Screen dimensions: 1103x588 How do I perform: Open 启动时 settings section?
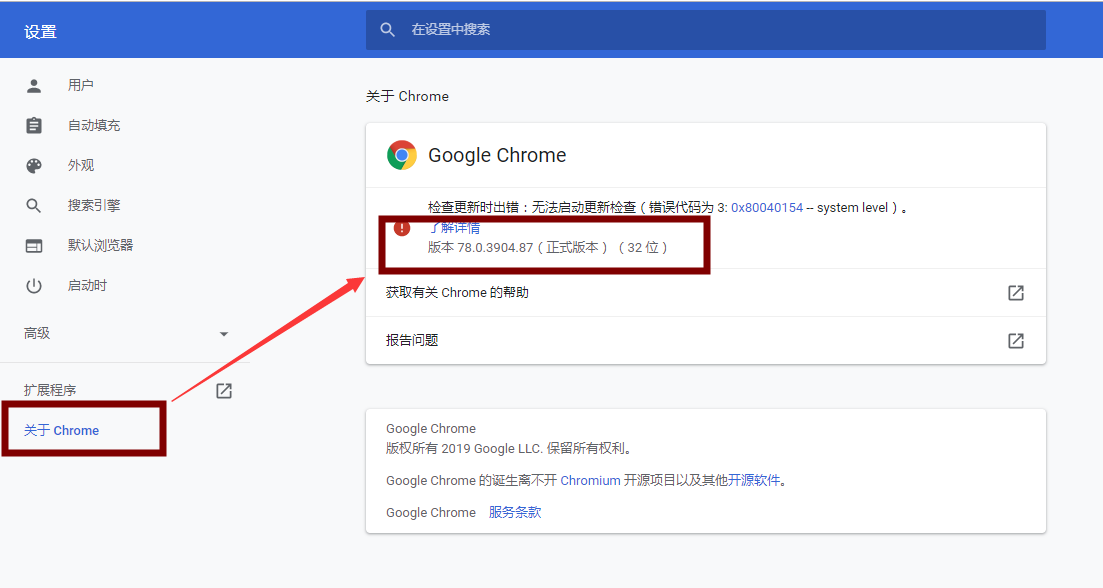tap(87, 286)
